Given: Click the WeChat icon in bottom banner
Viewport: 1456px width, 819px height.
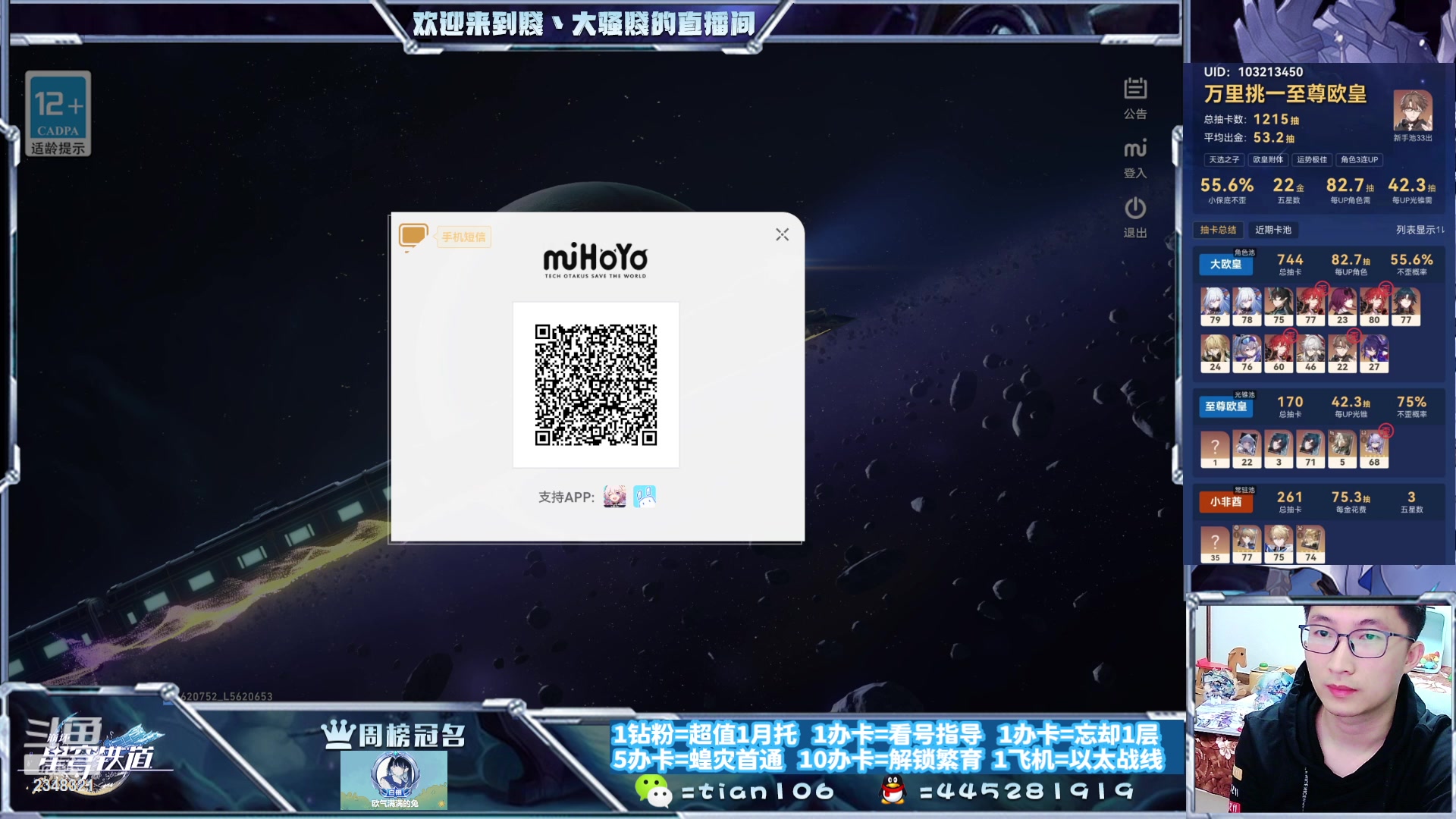Looking at the screenshot, I should pos(653,791).
